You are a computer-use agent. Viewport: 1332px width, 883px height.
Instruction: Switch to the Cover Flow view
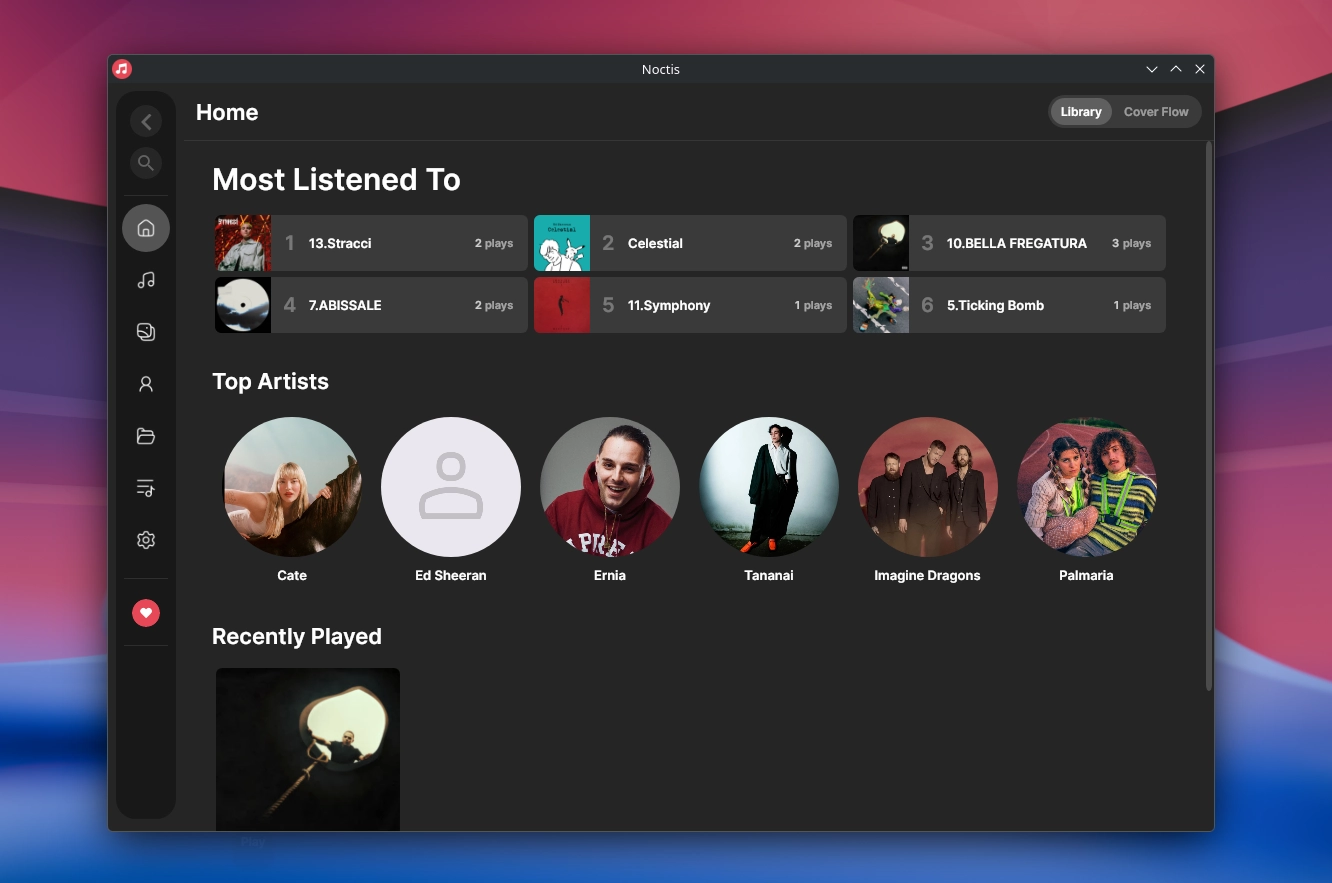coord(1156,112)
